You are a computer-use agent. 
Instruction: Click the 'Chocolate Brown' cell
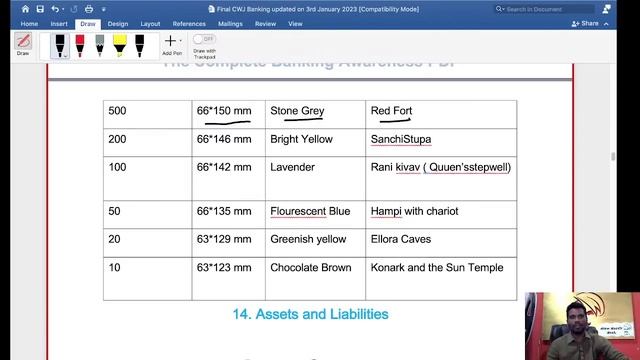point(315,279)
